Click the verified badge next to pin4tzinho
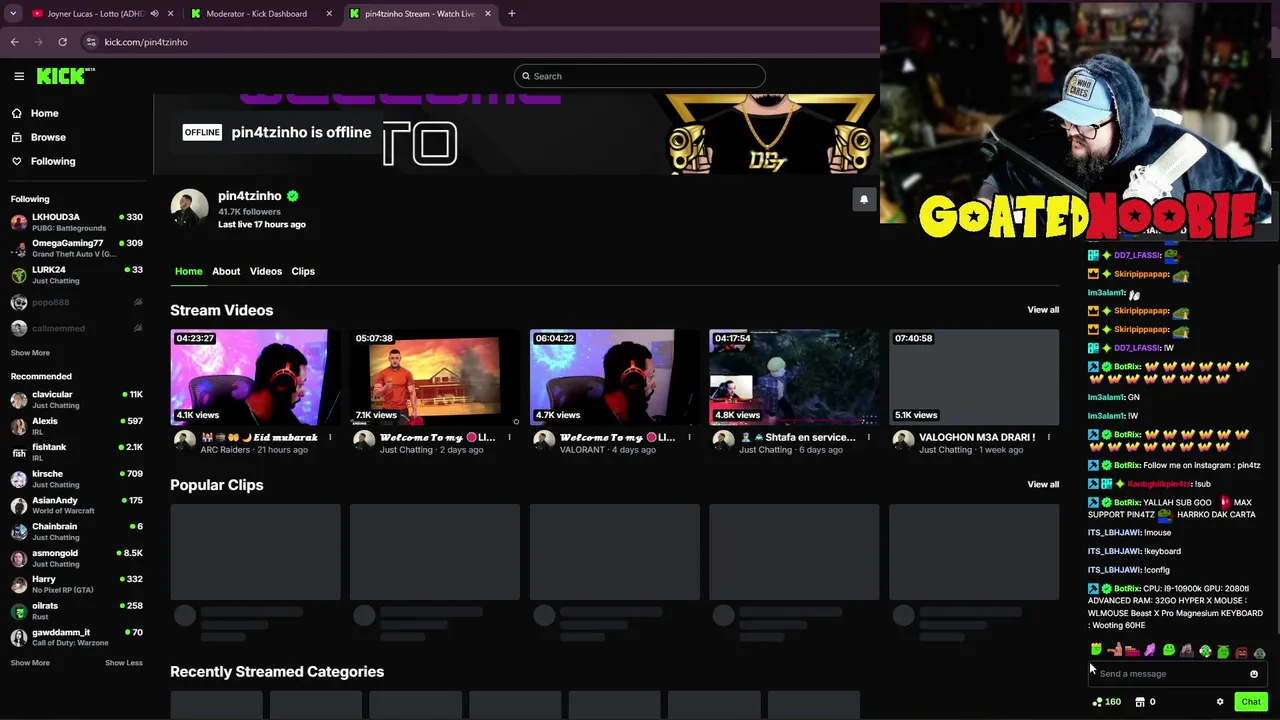The height and width of the screenshot is (720, 1280). tap(292, 196)
